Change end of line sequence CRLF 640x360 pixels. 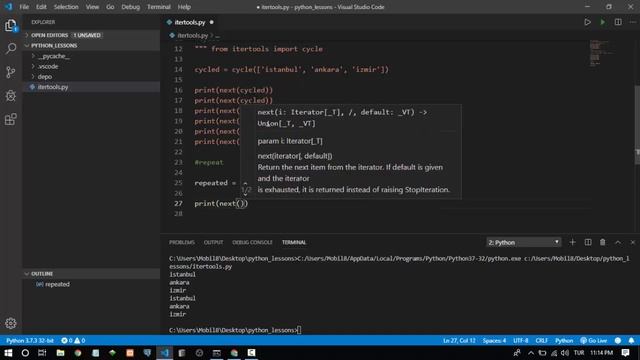542,340
